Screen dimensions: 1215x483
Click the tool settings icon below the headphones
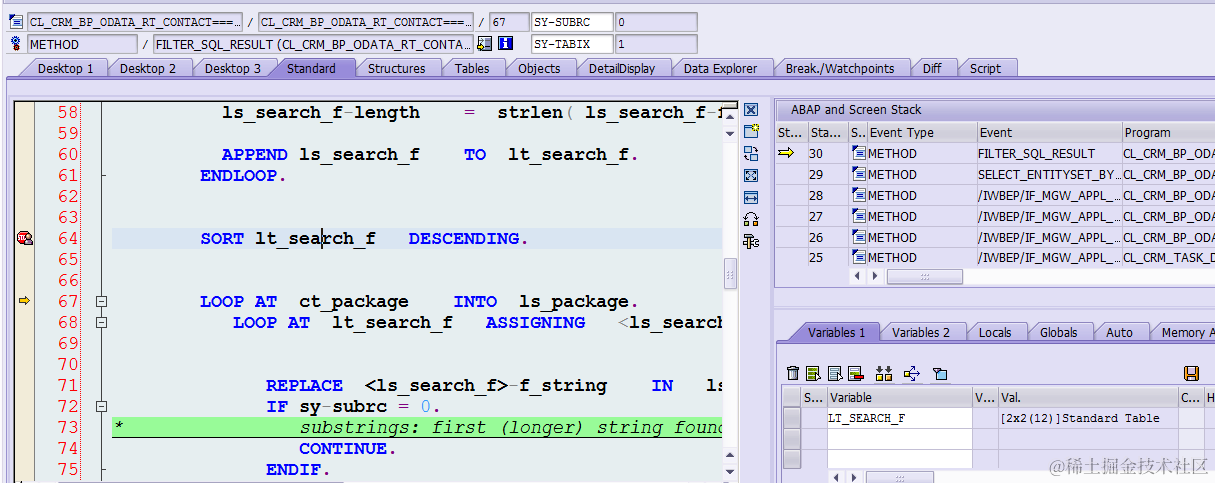[751, 241]
